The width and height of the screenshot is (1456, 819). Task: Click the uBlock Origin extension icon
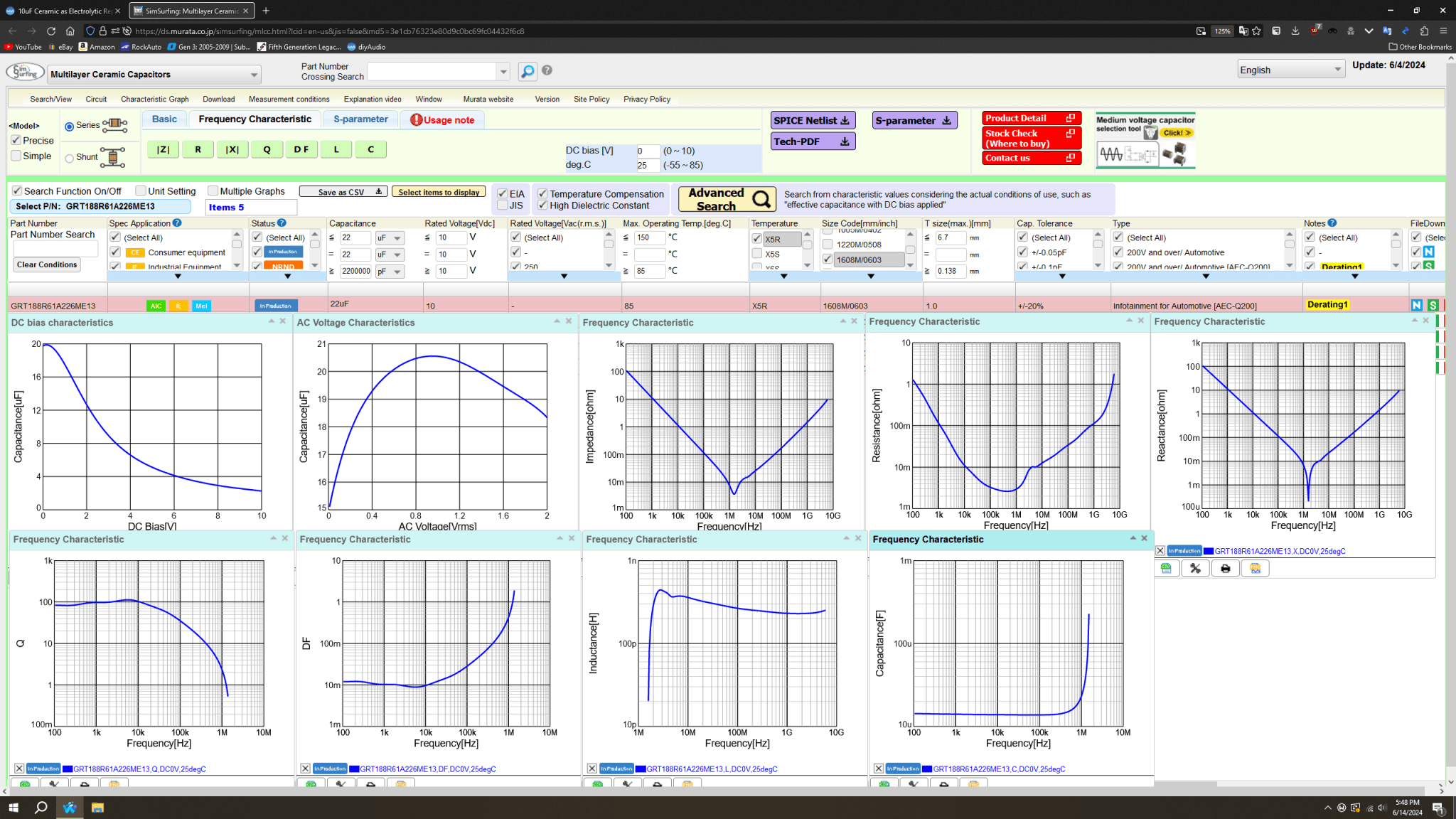point(1315,31)
